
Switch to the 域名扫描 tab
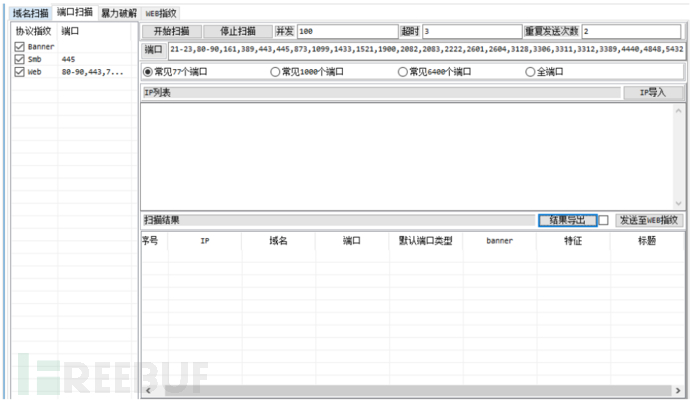30,13
